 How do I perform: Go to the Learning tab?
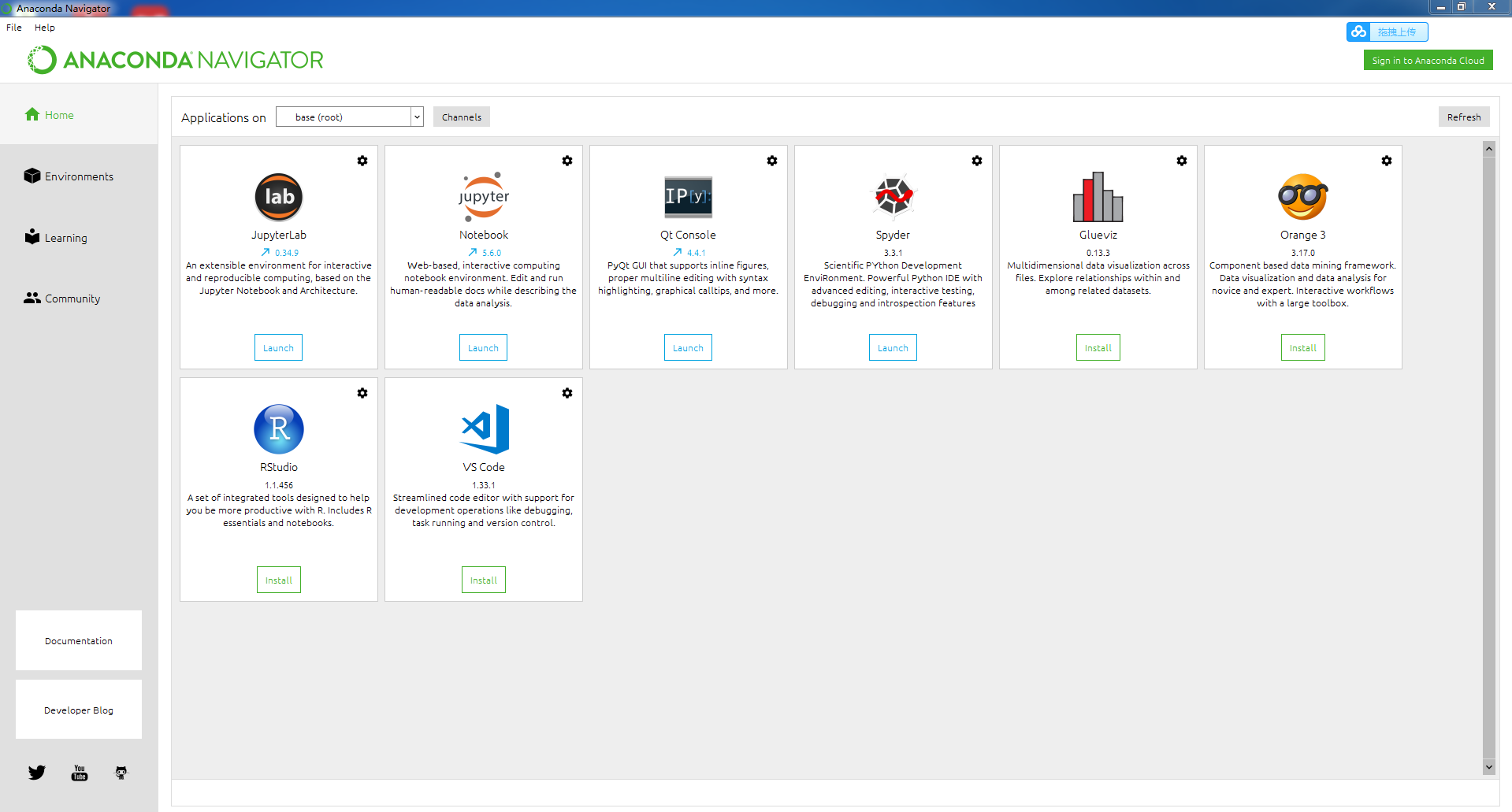pos(65,238)
